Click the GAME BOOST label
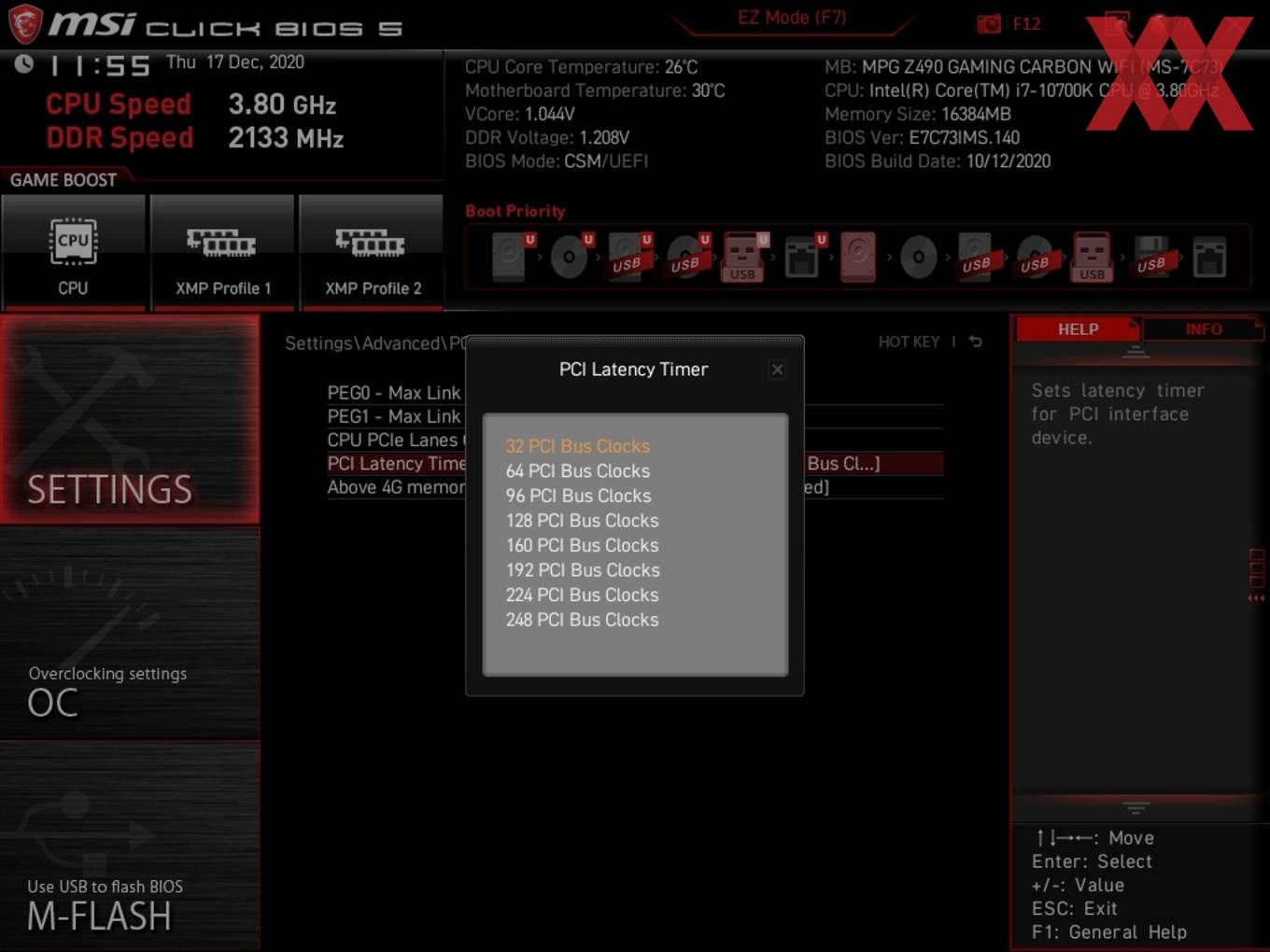 (63, 180)
